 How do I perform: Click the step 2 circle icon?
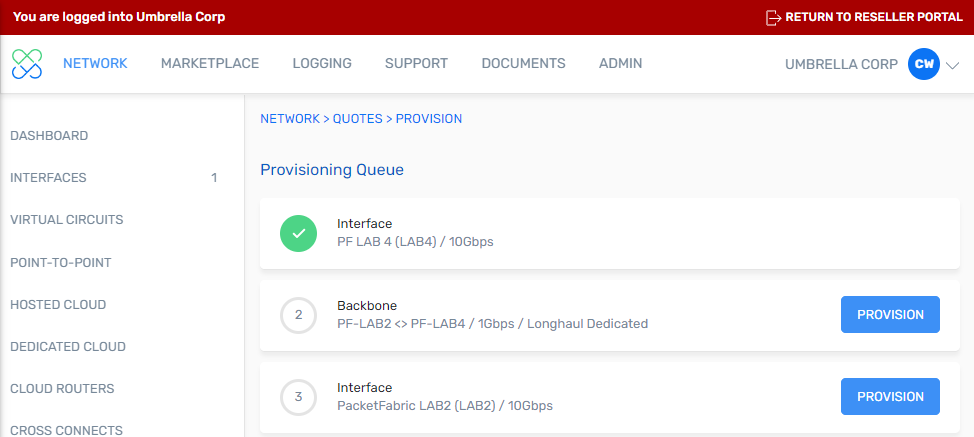tap(299, 315)
